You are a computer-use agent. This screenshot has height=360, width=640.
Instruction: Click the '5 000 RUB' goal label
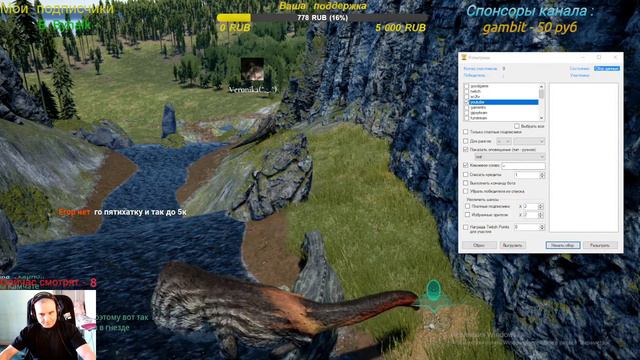400,28
